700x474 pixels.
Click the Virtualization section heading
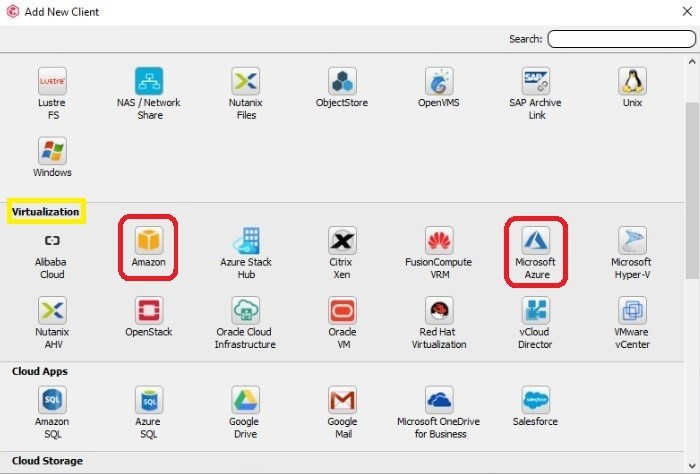click(46, 212)
